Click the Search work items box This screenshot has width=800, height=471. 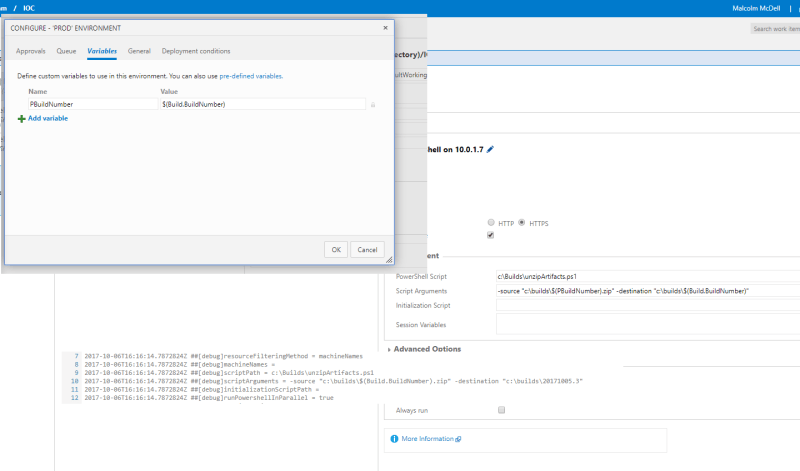tap(776, 29)
